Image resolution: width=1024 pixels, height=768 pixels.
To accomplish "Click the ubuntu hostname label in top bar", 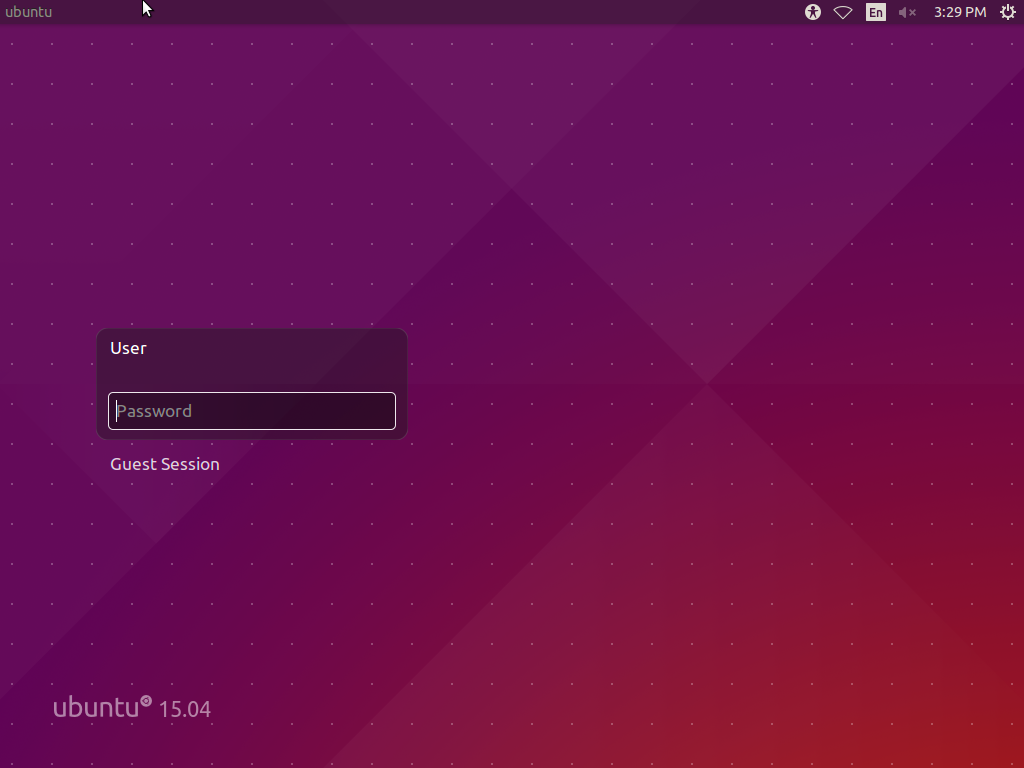I will click(28, 12).
